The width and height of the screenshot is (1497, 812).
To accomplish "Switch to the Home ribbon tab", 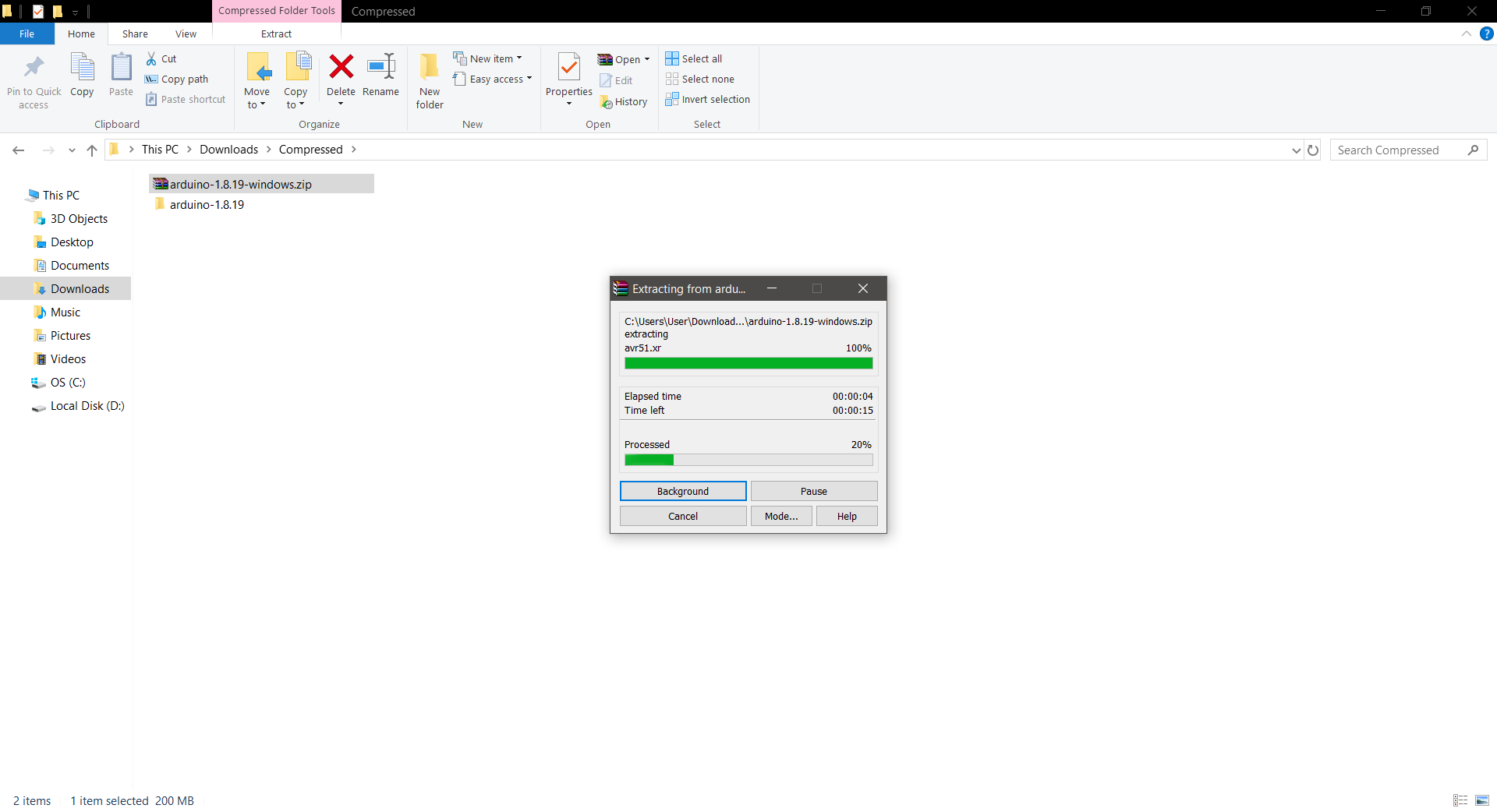I will pos(81,34).
